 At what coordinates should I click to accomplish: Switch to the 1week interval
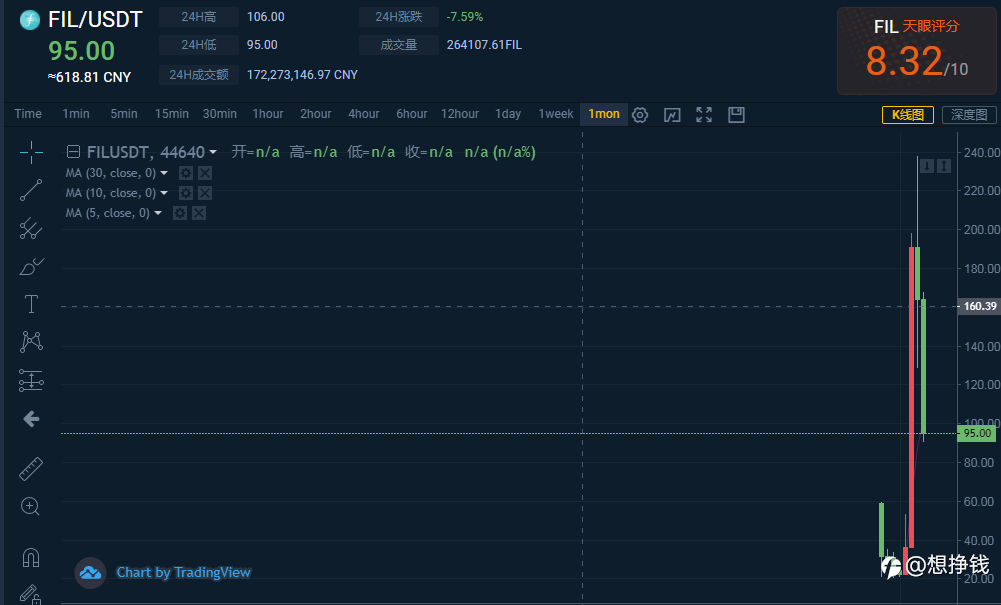pos(556,114)
